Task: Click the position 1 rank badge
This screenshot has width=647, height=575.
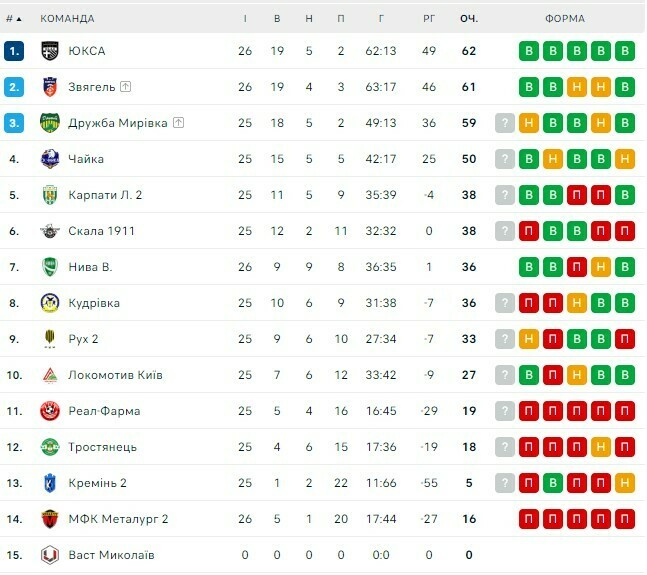Action: pyautogui.click(x=14, y=51)
